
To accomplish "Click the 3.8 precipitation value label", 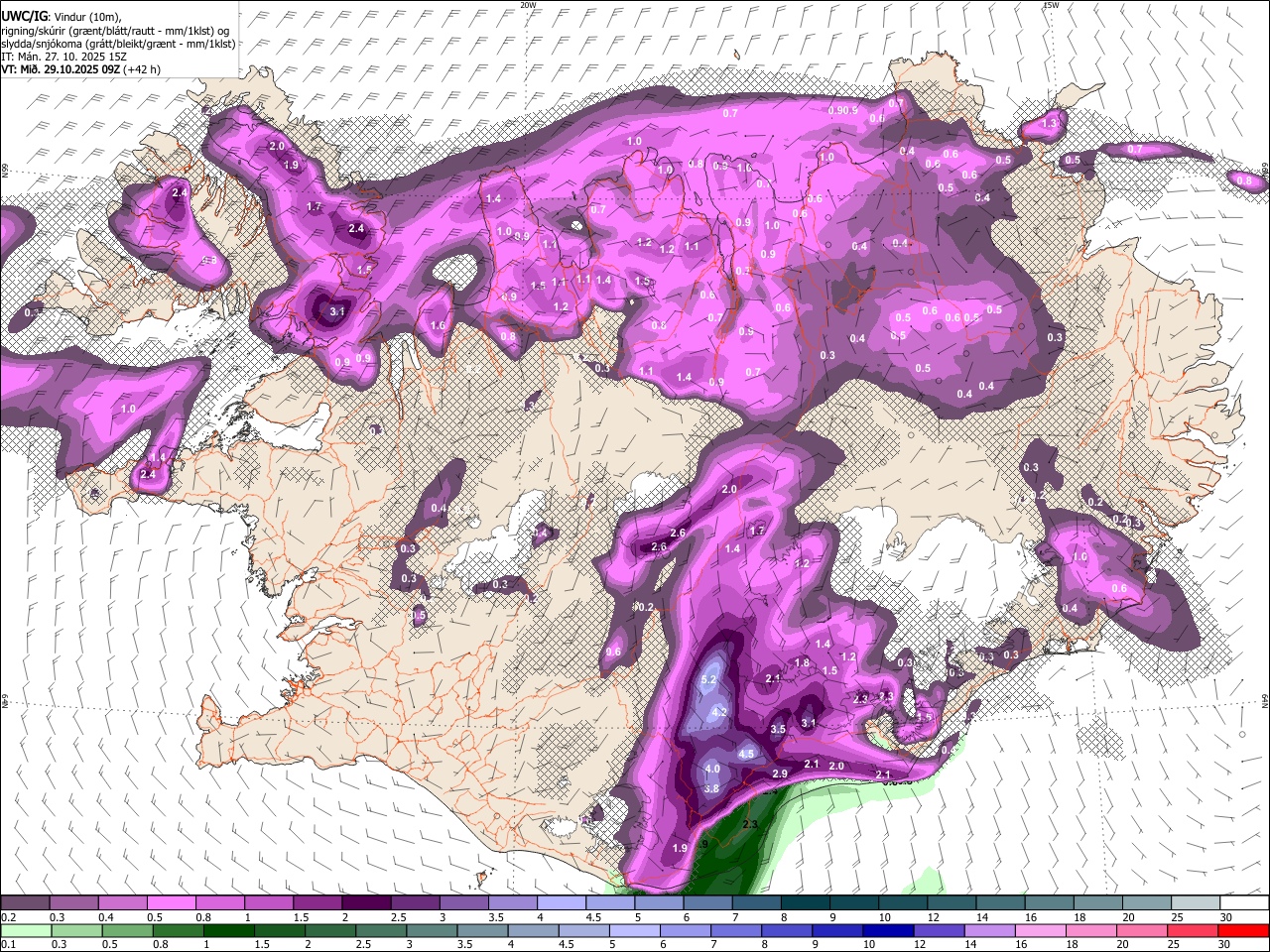I will tap(711, 788).
